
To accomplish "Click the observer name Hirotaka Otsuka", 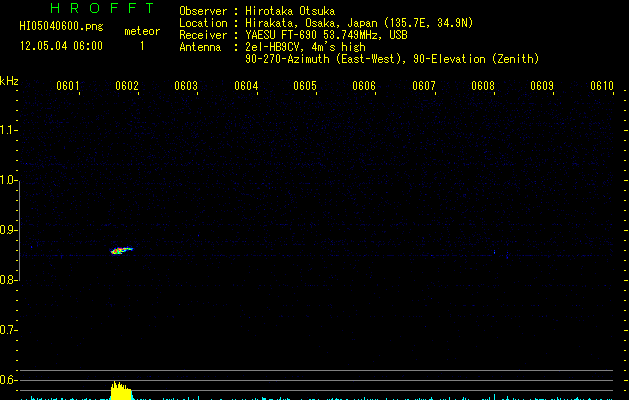I will 290,11.
